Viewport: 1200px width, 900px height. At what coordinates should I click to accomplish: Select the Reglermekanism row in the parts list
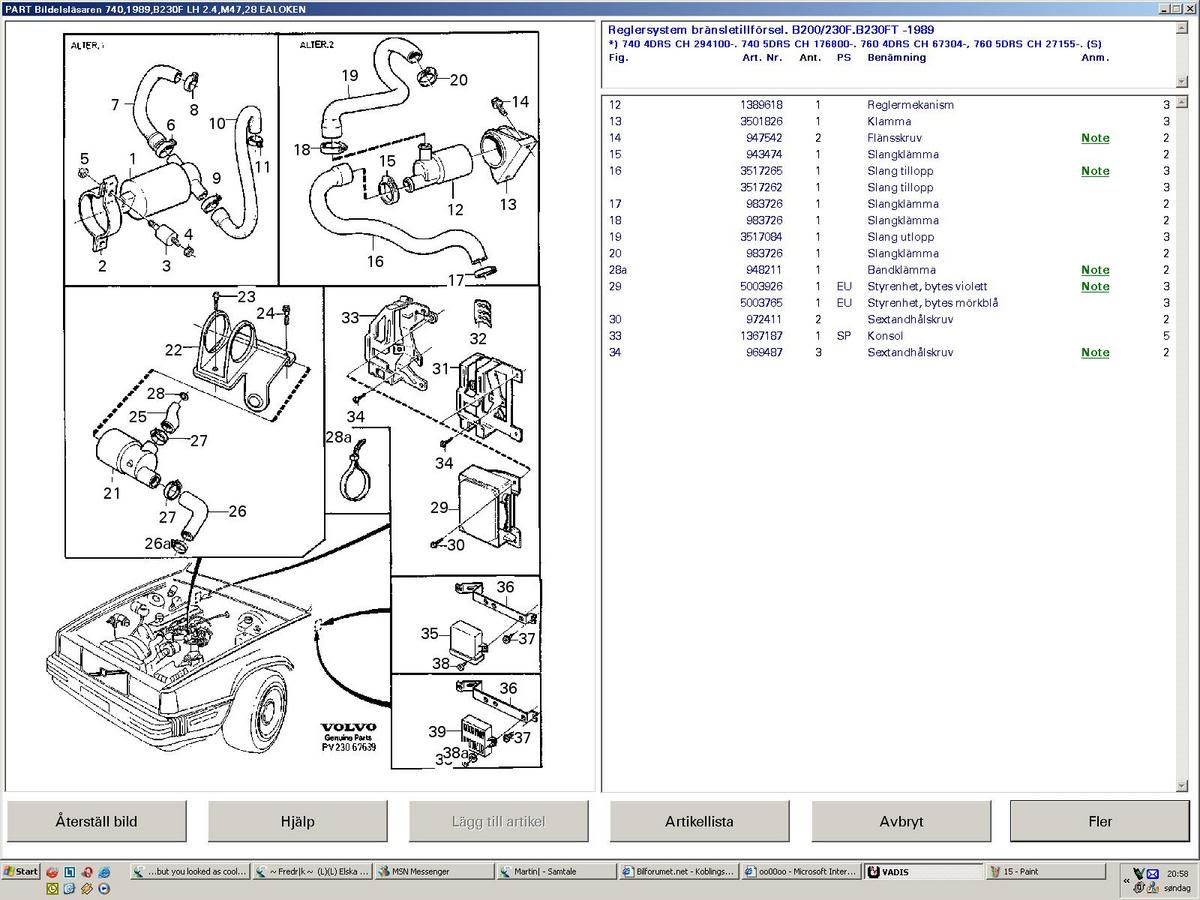(910, 105)
